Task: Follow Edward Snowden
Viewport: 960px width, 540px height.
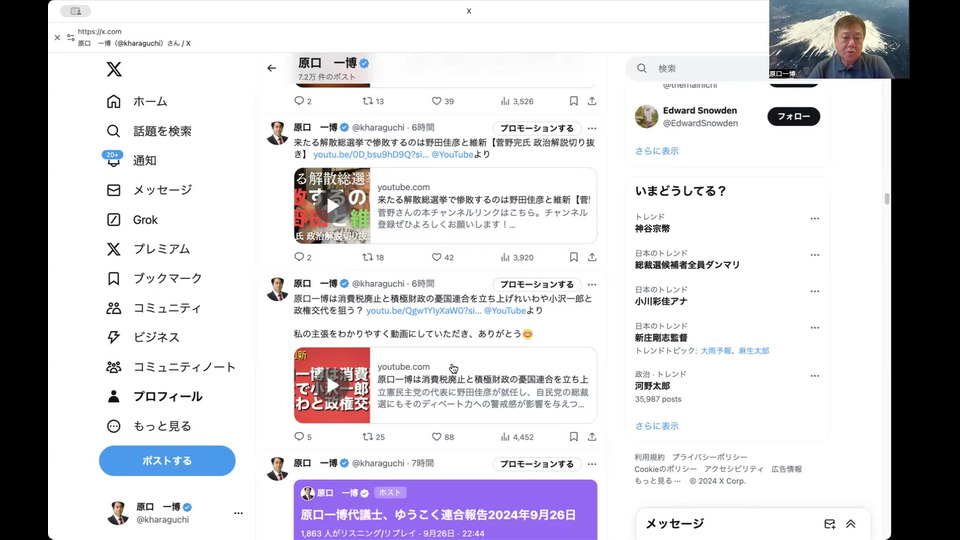Action: pos(793,116)
